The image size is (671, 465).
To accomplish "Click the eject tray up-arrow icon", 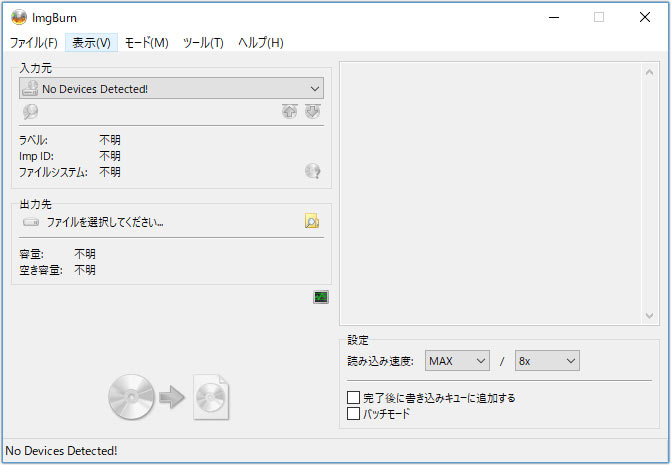I will [x=290, y=112].
